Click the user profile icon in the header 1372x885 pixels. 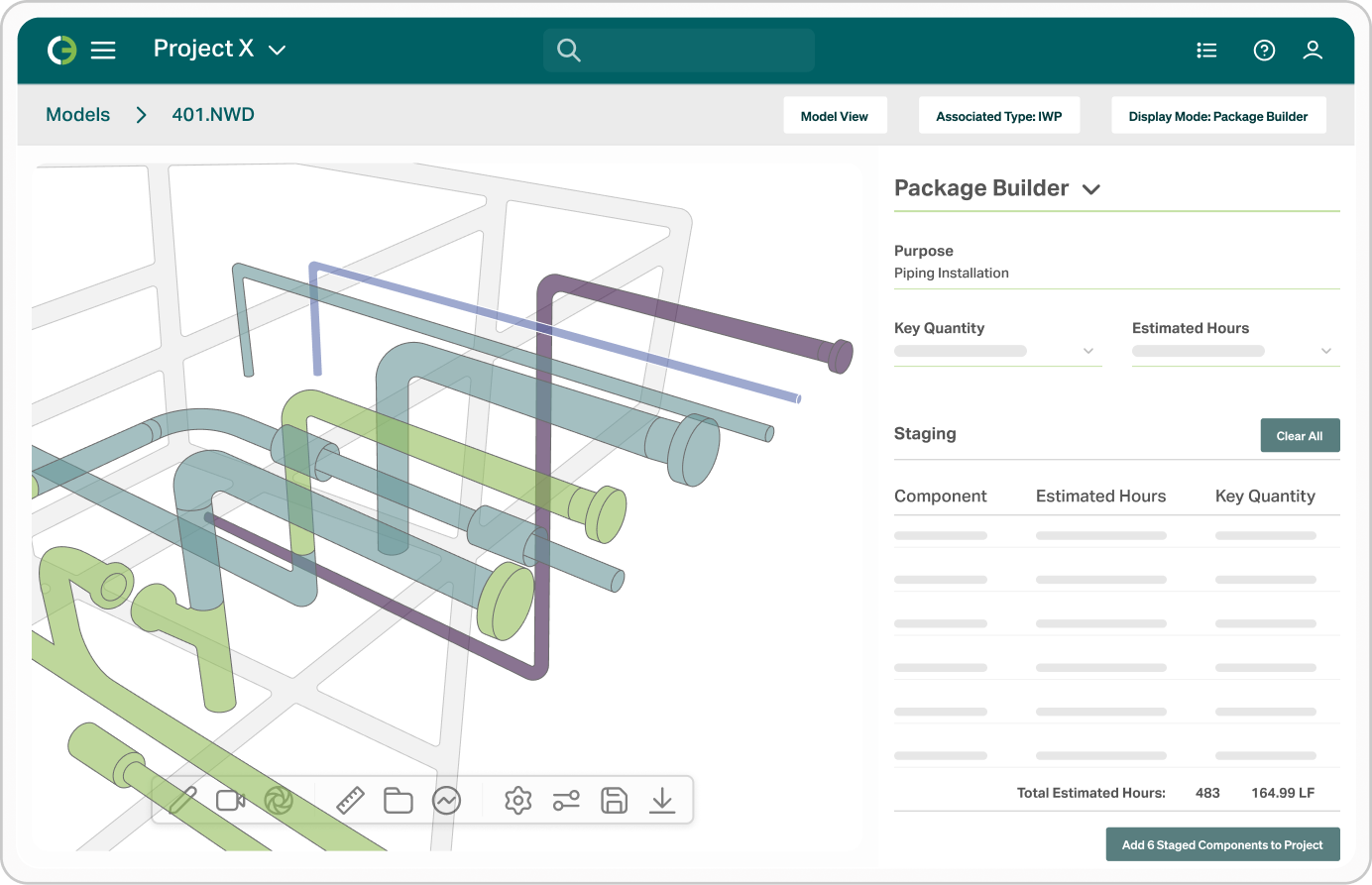1313,50
